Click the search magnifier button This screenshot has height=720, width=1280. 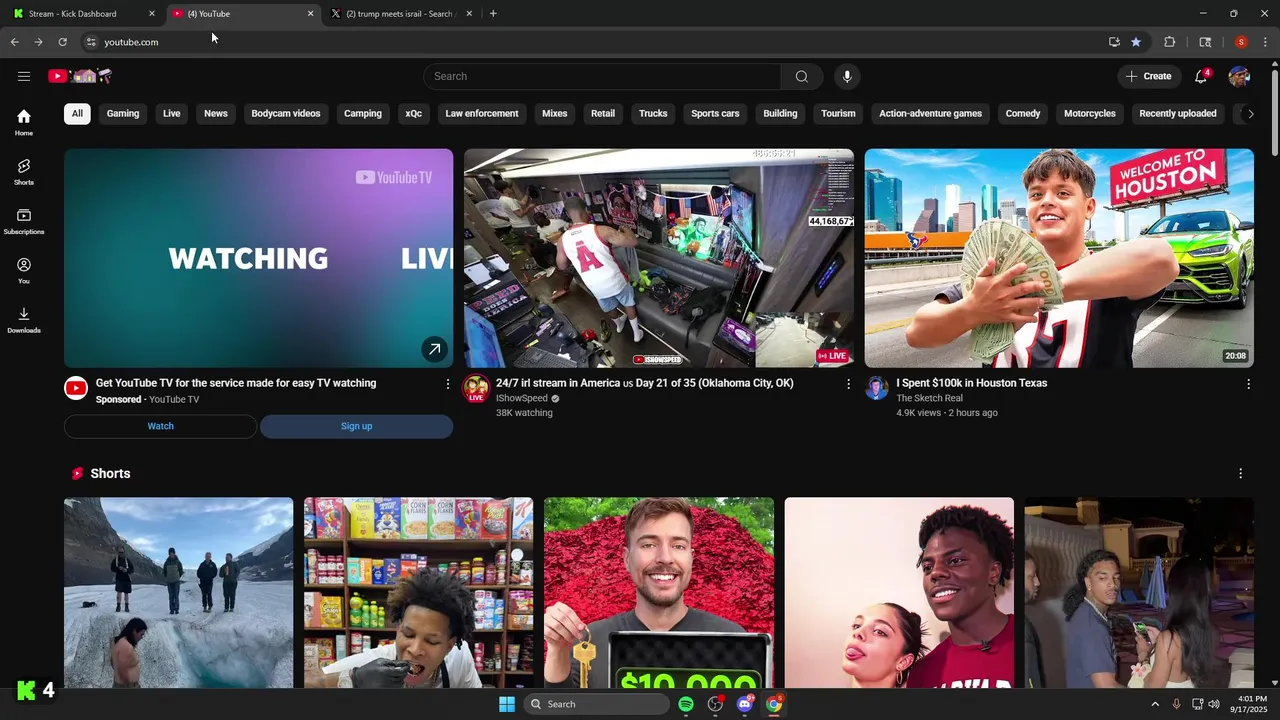(802, 76)
